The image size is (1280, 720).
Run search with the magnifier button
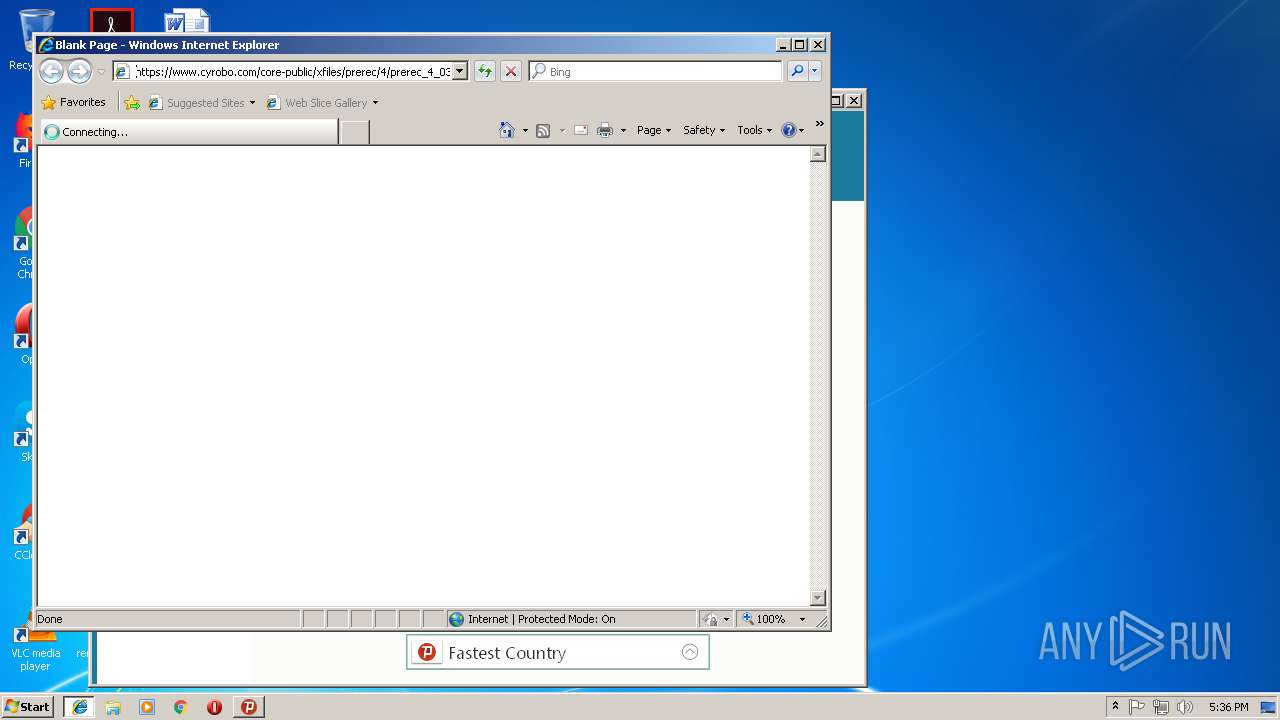pyautogui.click(x=797, y=71)
